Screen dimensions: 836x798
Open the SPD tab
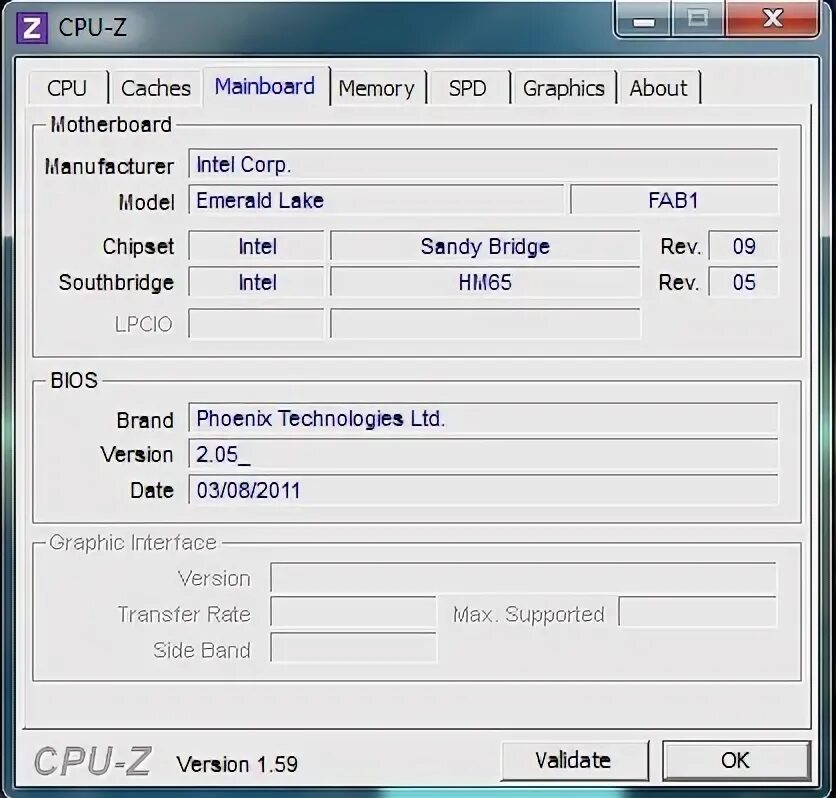pos(468,88)
